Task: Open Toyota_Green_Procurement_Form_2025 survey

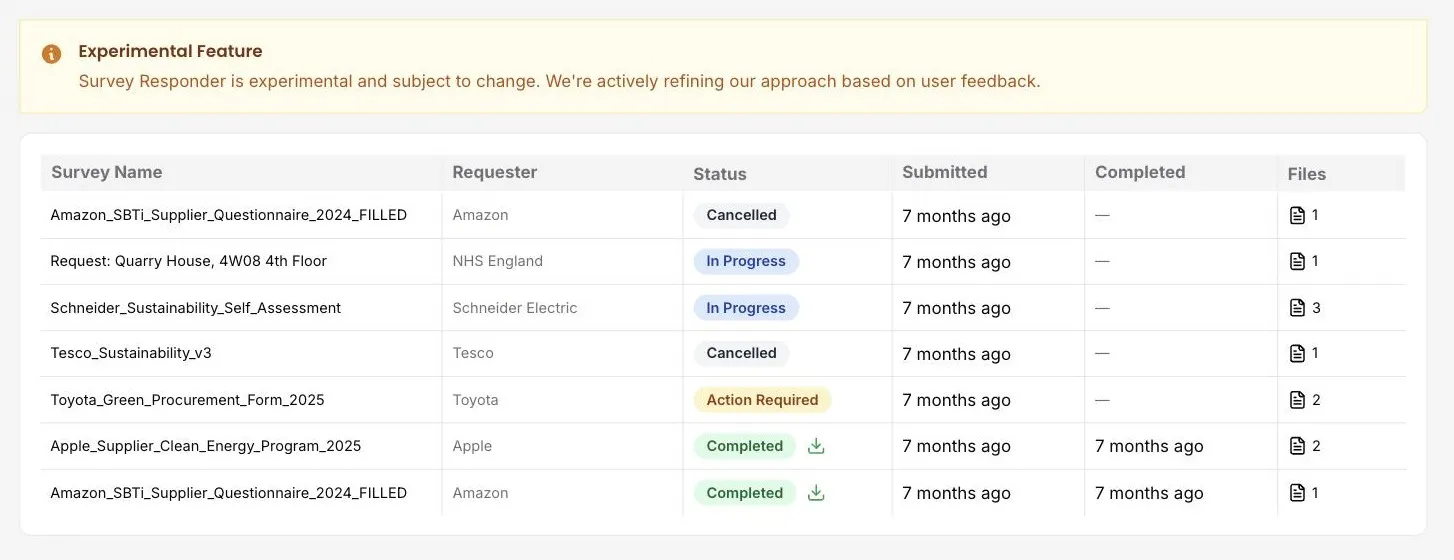Action: [187, 400]
